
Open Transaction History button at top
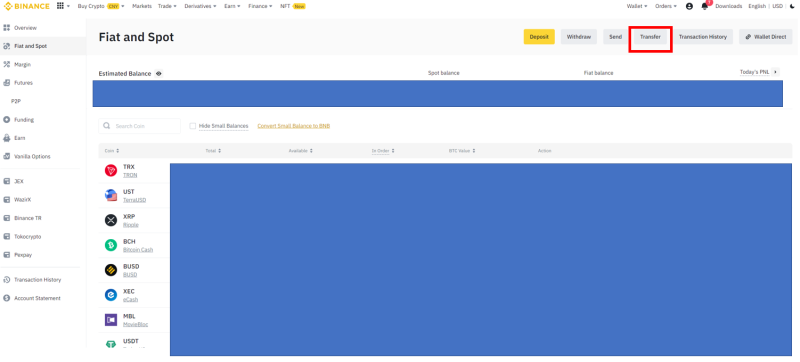[703, 37]
